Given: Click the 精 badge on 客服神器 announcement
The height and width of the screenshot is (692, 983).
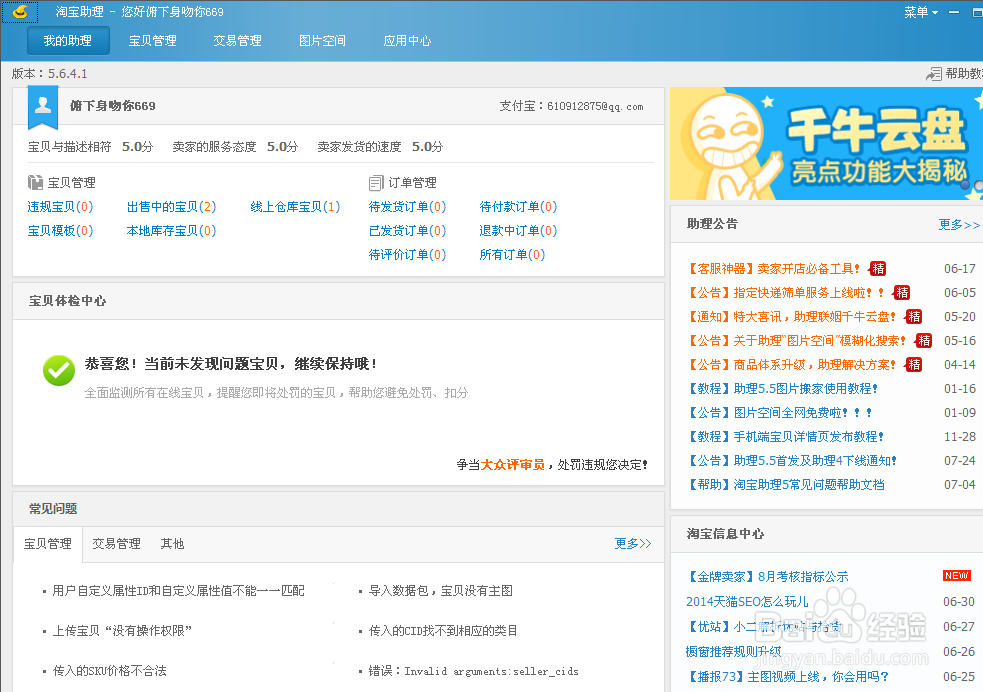Looking at the screenshot, I should tap(877, 268).
